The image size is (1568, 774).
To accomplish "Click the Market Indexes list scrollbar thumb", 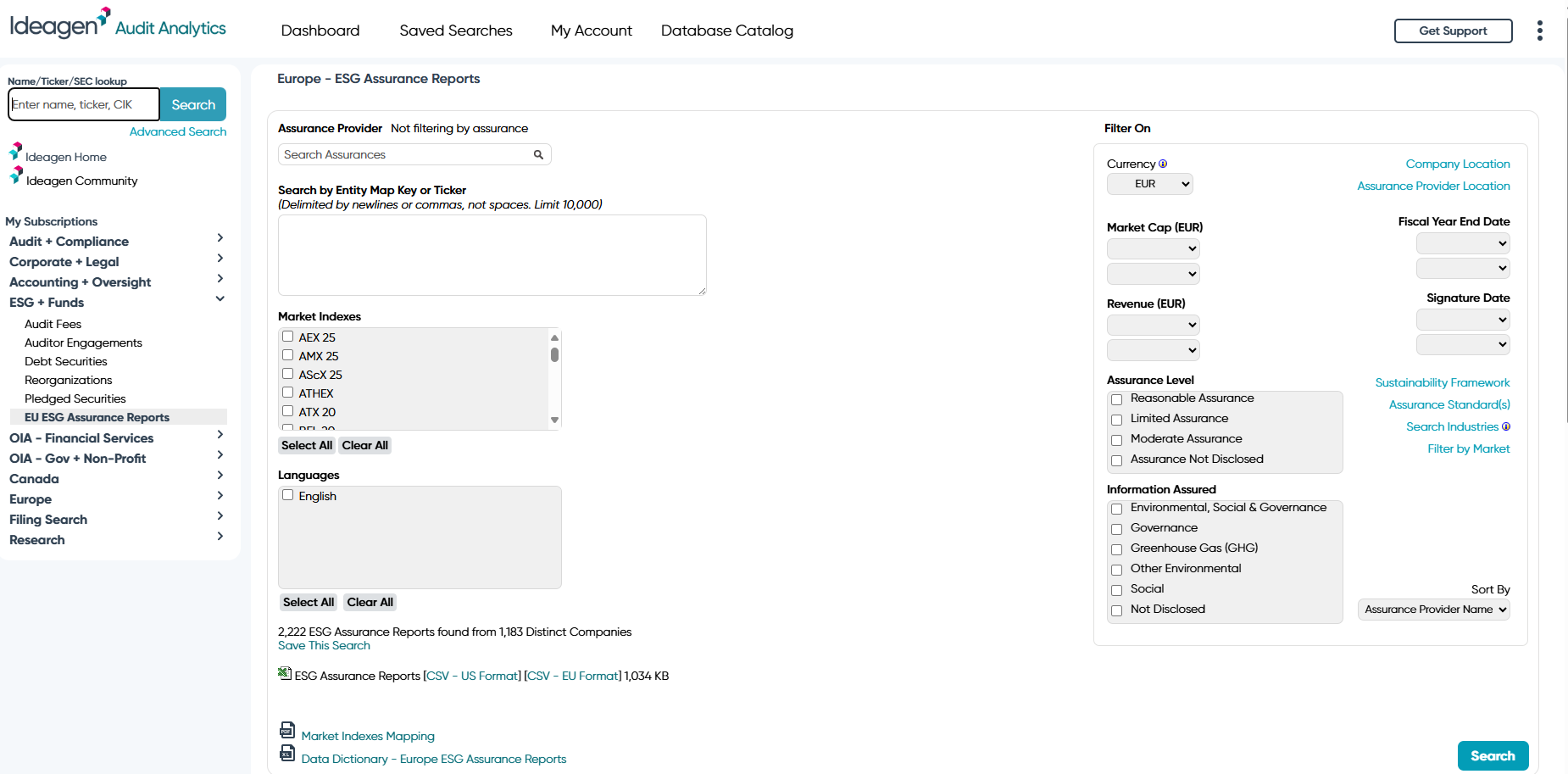I will coord(554,354).
